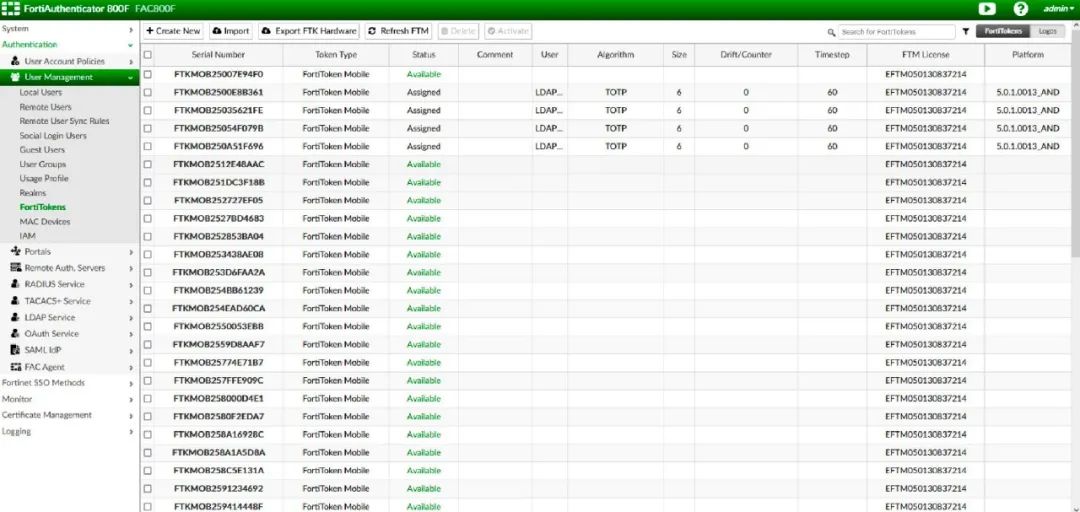The height and width of the screenshot is (512, 1080).
Task: Open the video tutorial icon in header
Action: tap(987, 9)
